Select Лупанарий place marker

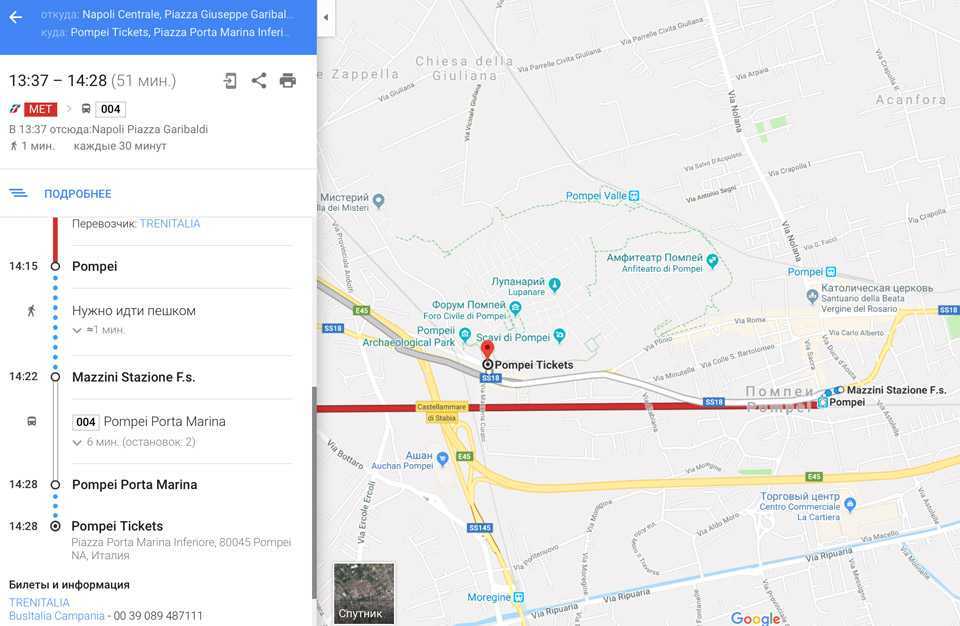pos(555,284)
